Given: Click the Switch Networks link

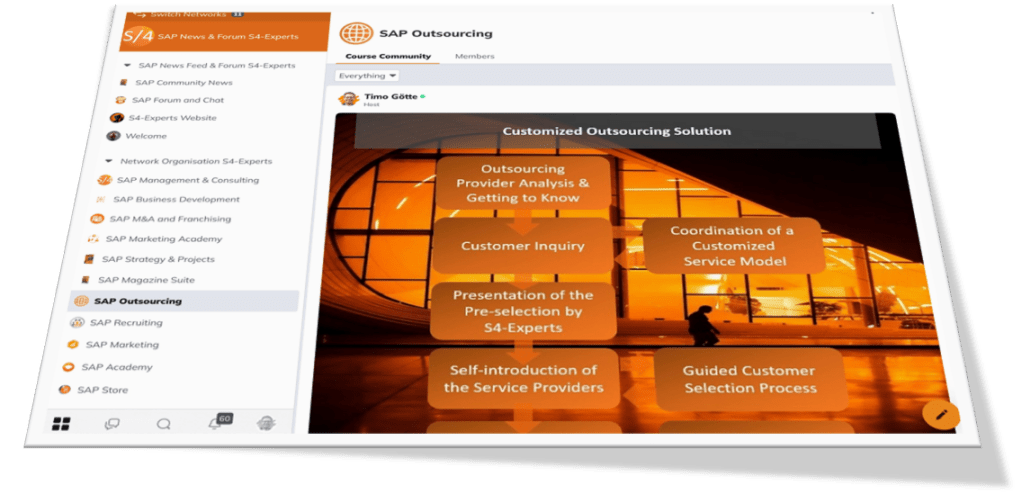Looking at the screenshot, I should click(188, 14).
